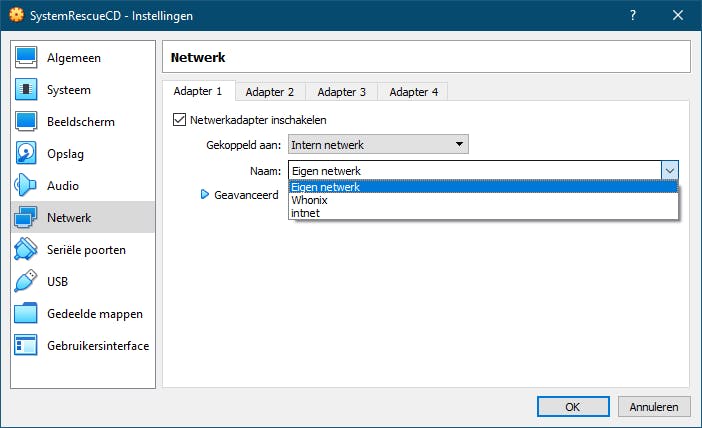Switch to the Adapter 2 tab
Viewport: 702px width, 428px height.
(270, 92)
